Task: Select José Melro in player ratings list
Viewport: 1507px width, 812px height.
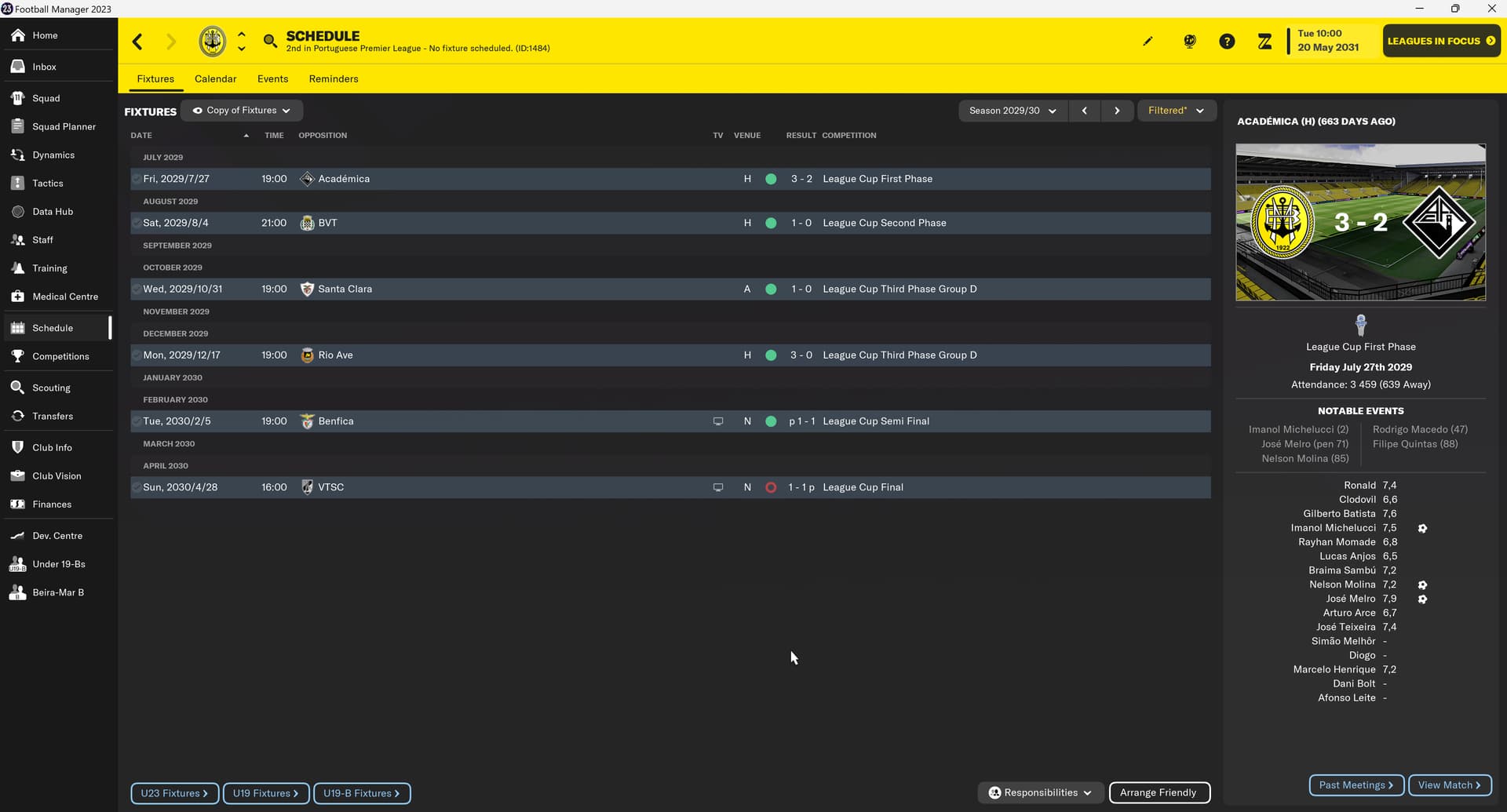Action: click(1350, 599)
